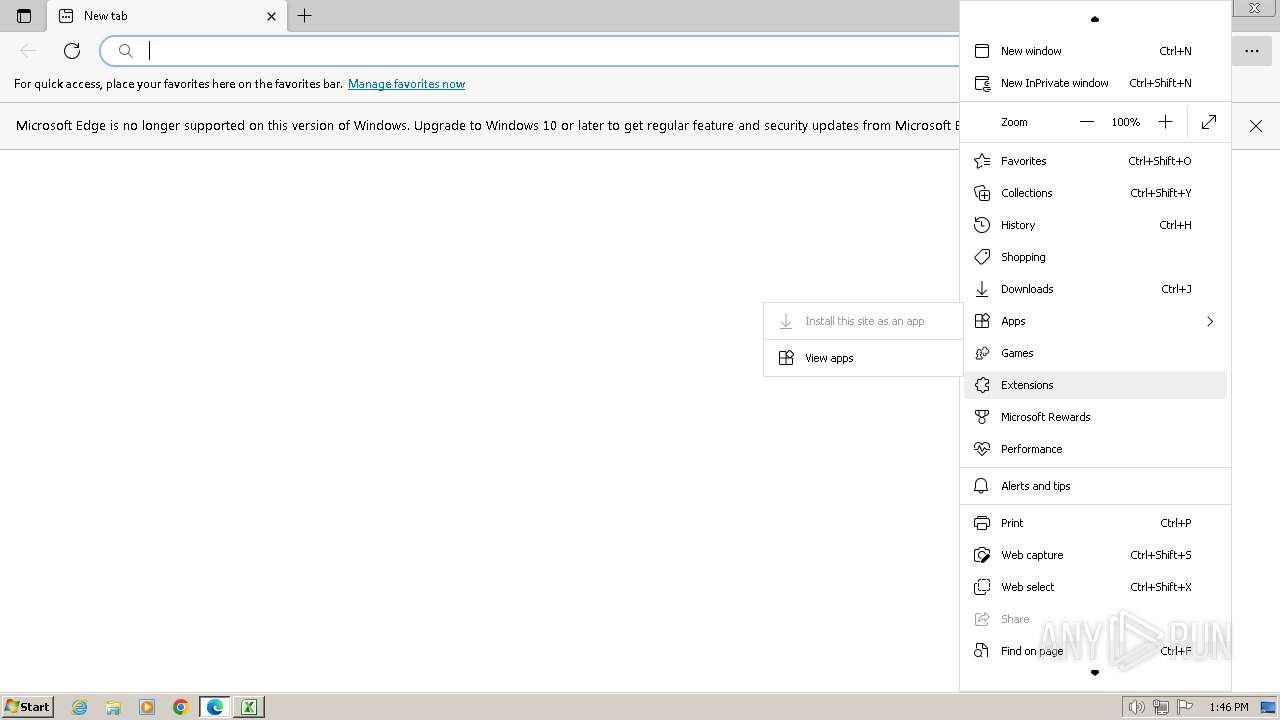Click the Web select icon

point(982,587)
